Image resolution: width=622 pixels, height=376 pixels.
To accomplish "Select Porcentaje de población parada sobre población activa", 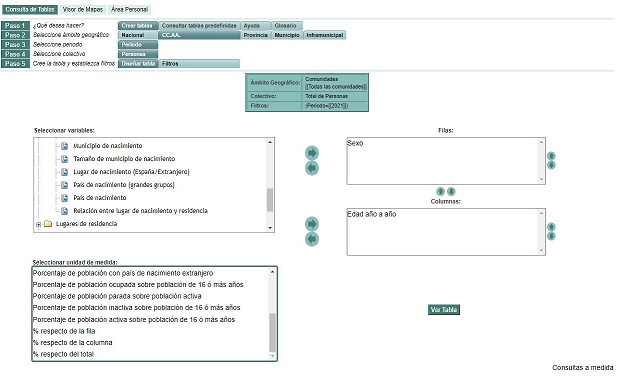I will pyautogui.click(x=117, y=296).
